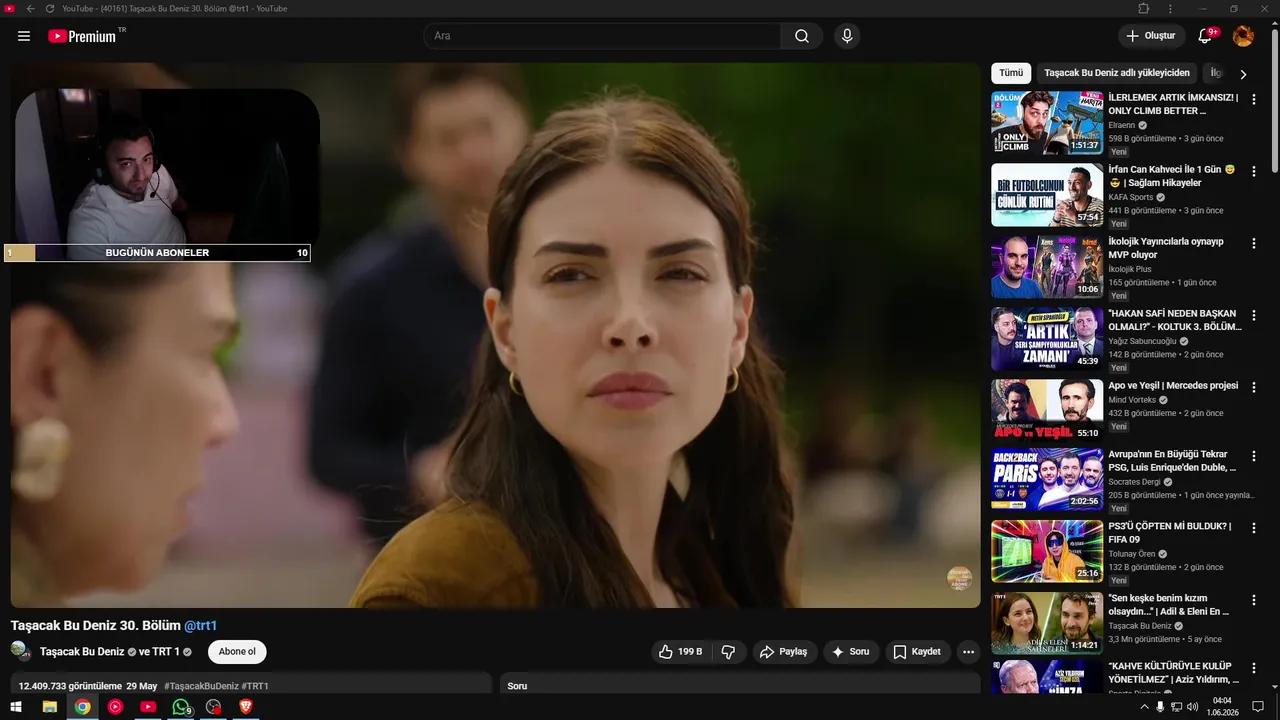Viewport: 1280px width, 720px height.
Task: Click into the Ara search field
Action: point(602,36)
